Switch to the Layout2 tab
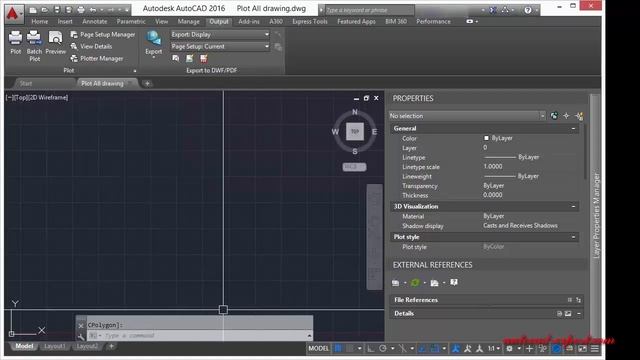This screenshot has width=640, height=360. point(87,347)
